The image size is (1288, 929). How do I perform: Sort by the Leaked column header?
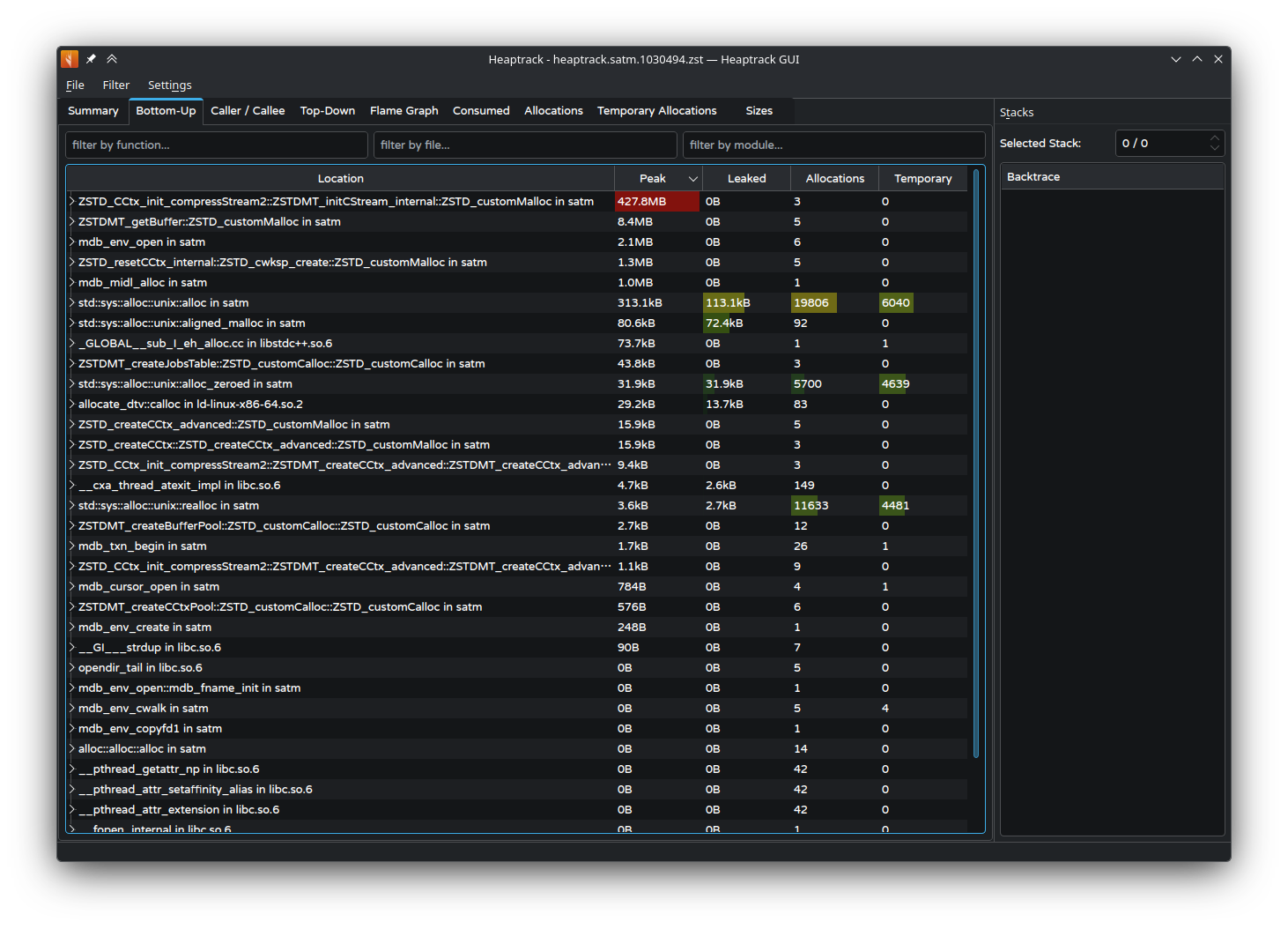pos(746,178)
